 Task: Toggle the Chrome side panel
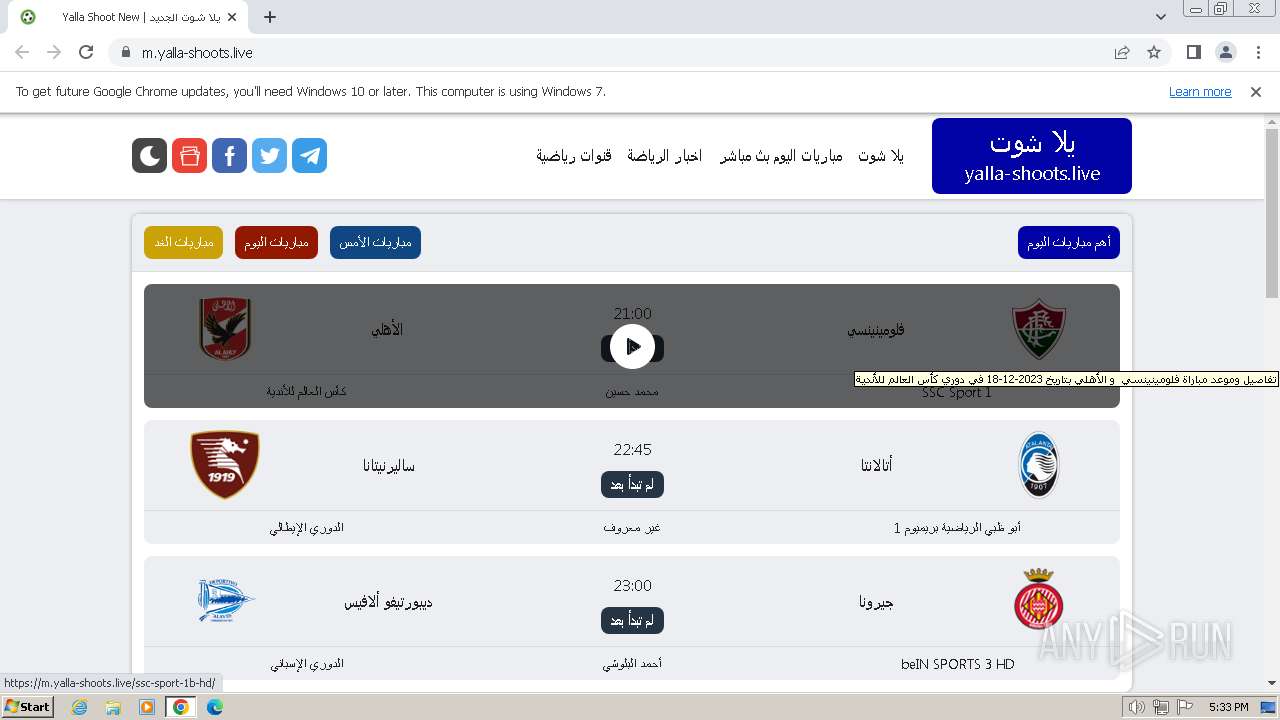(1194, 52)
